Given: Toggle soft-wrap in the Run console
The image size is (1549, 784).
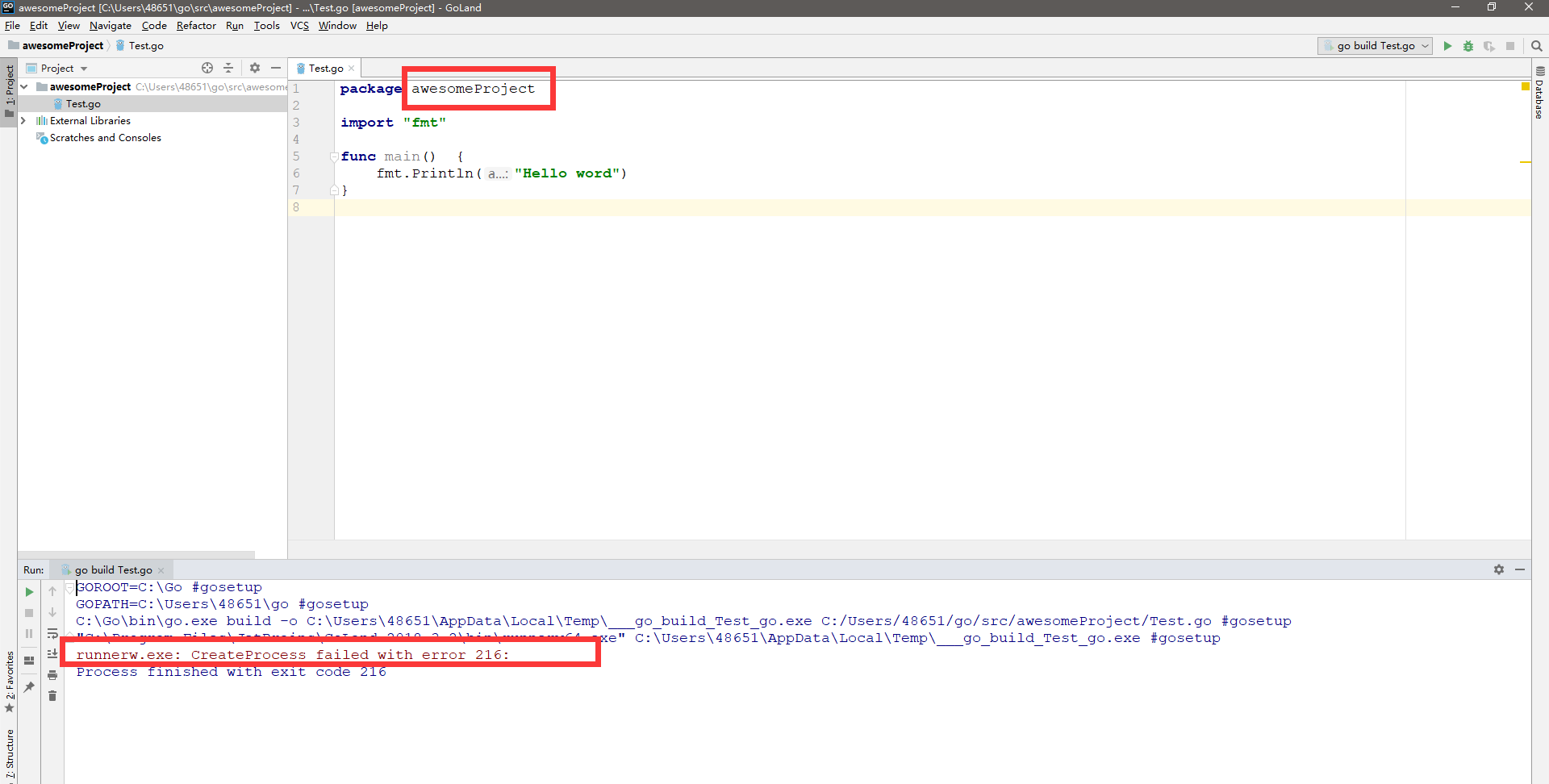Looking at the screenshot, I should pyautogui.click(x=52, y=634).
